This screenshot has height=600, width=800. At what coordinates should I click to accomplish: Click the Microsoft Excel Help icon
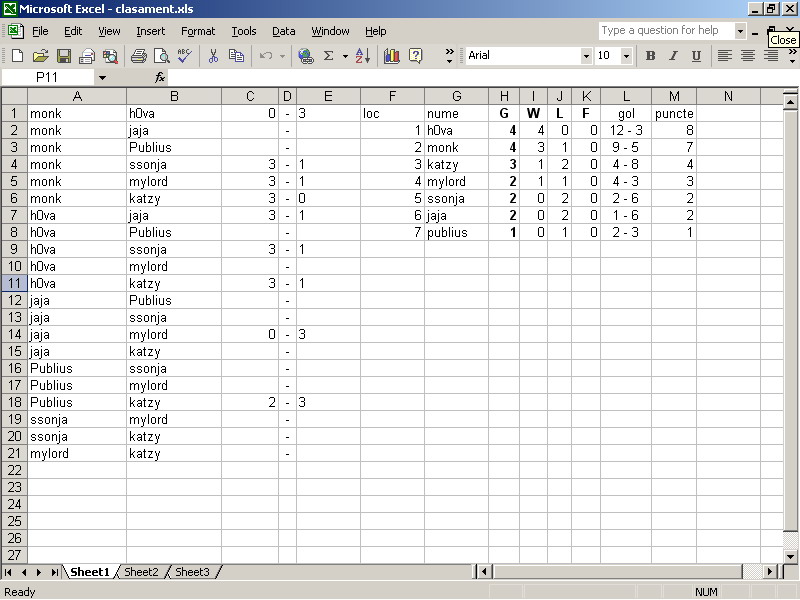[416, 56]
